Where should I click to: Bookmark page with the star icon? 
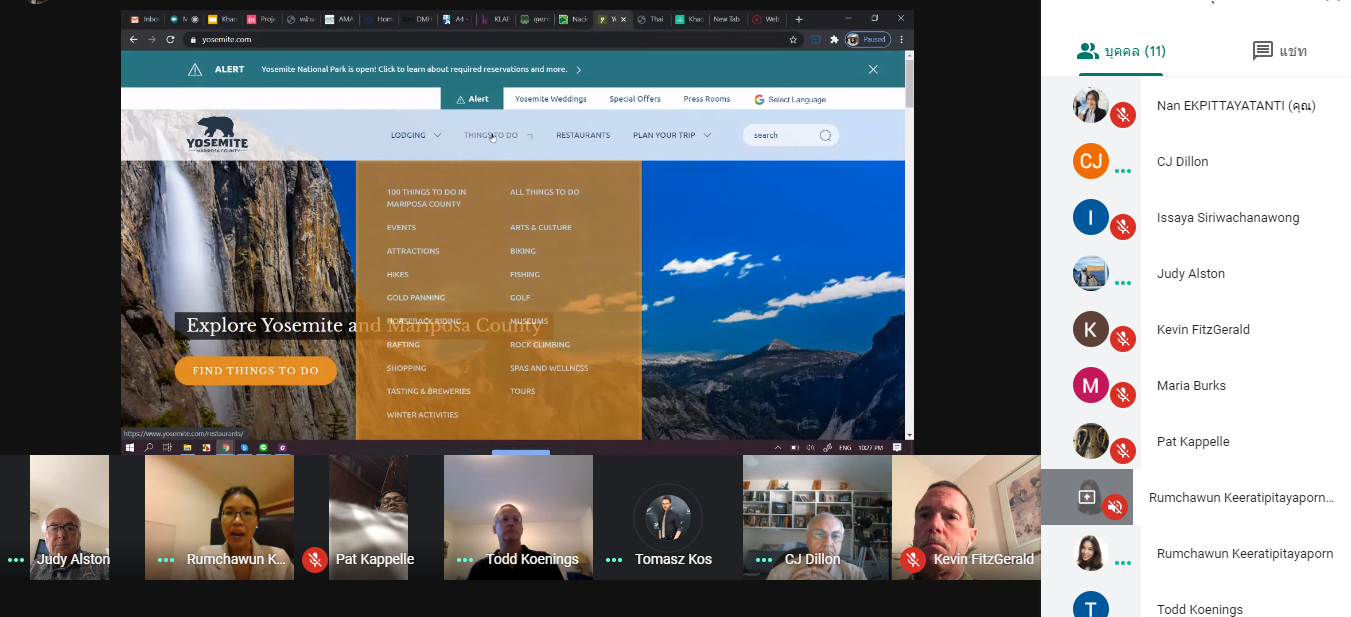(793, 39)
